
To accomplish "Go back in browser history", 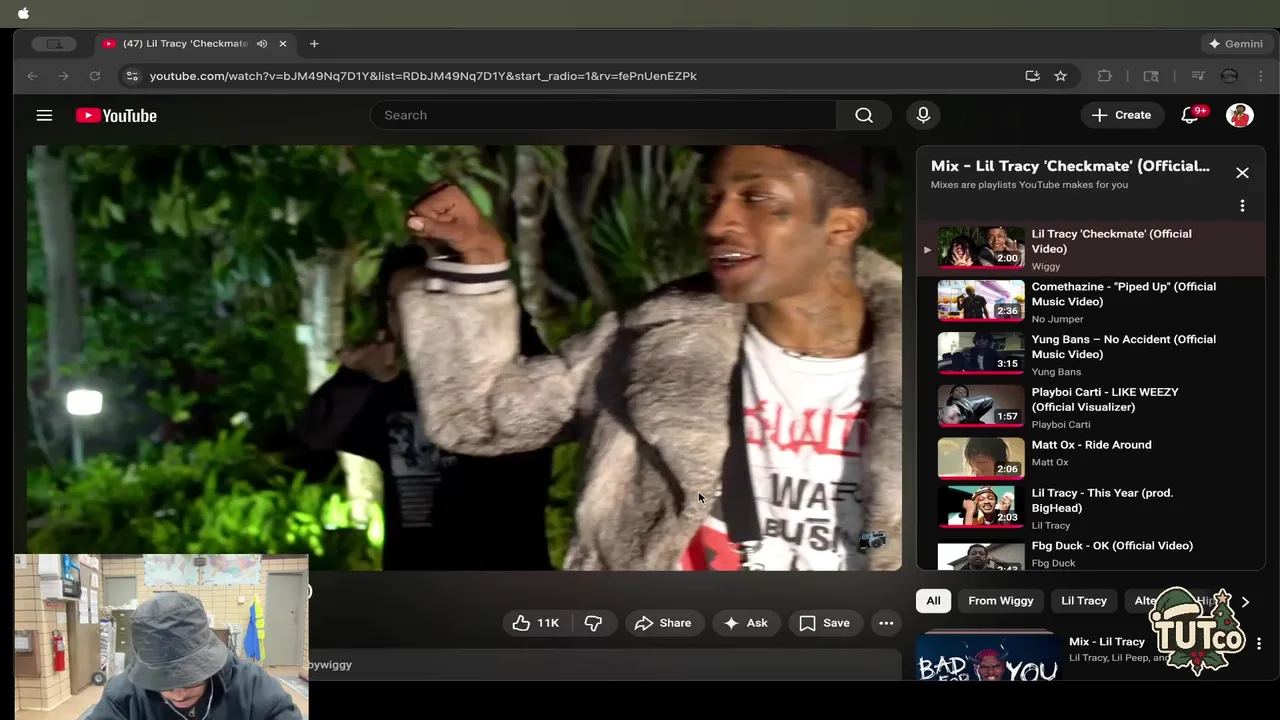I will 32,76.
